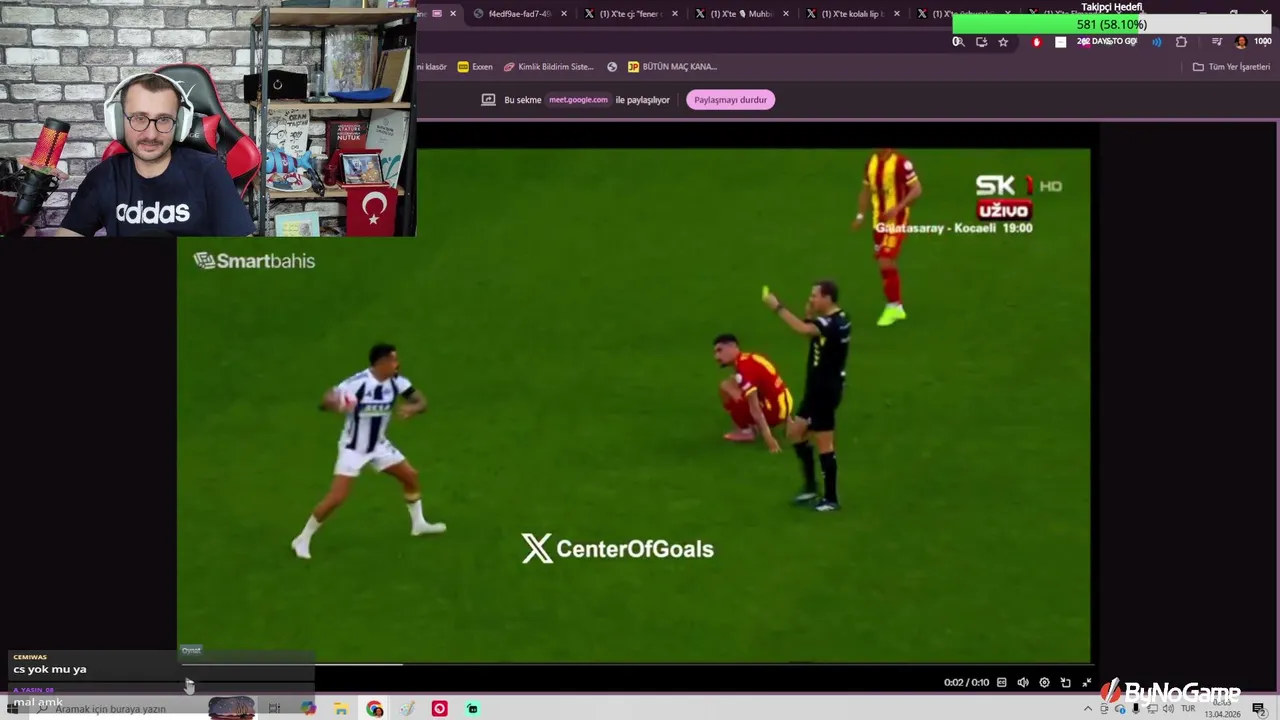This screenshot has height=720, width=1280.
Task: Open the globe bookmark icon
Action: tap(612, 67)
